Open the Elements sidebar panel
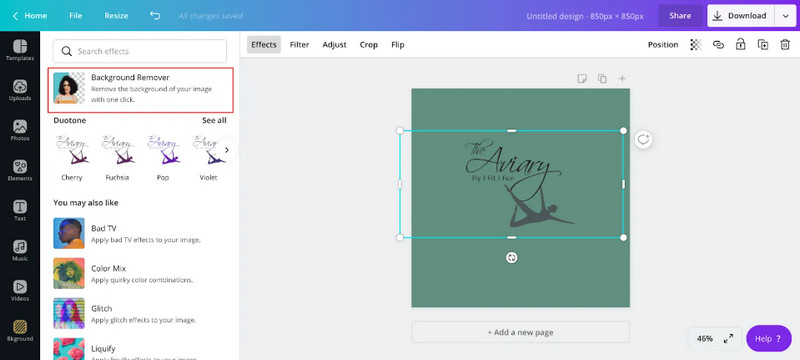 [20, 170]
